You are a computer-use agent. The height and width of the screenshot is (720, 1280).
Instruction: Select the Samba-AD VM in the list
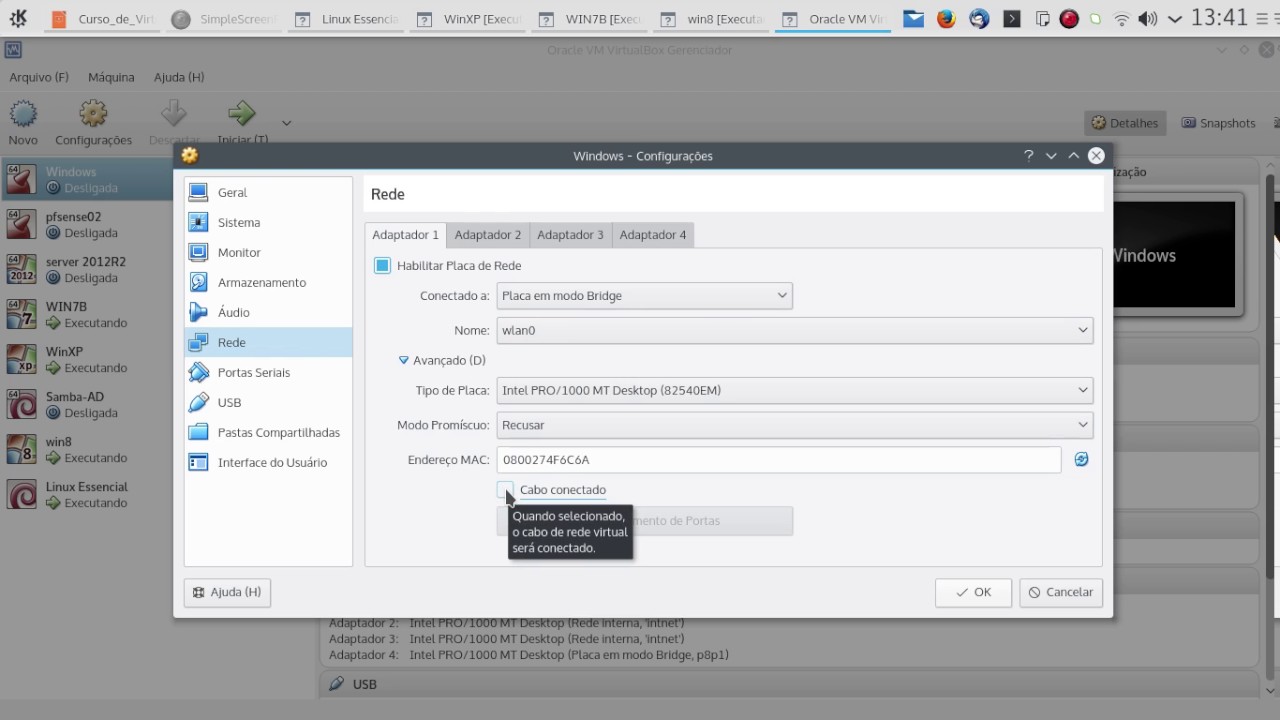coord(88,404)
